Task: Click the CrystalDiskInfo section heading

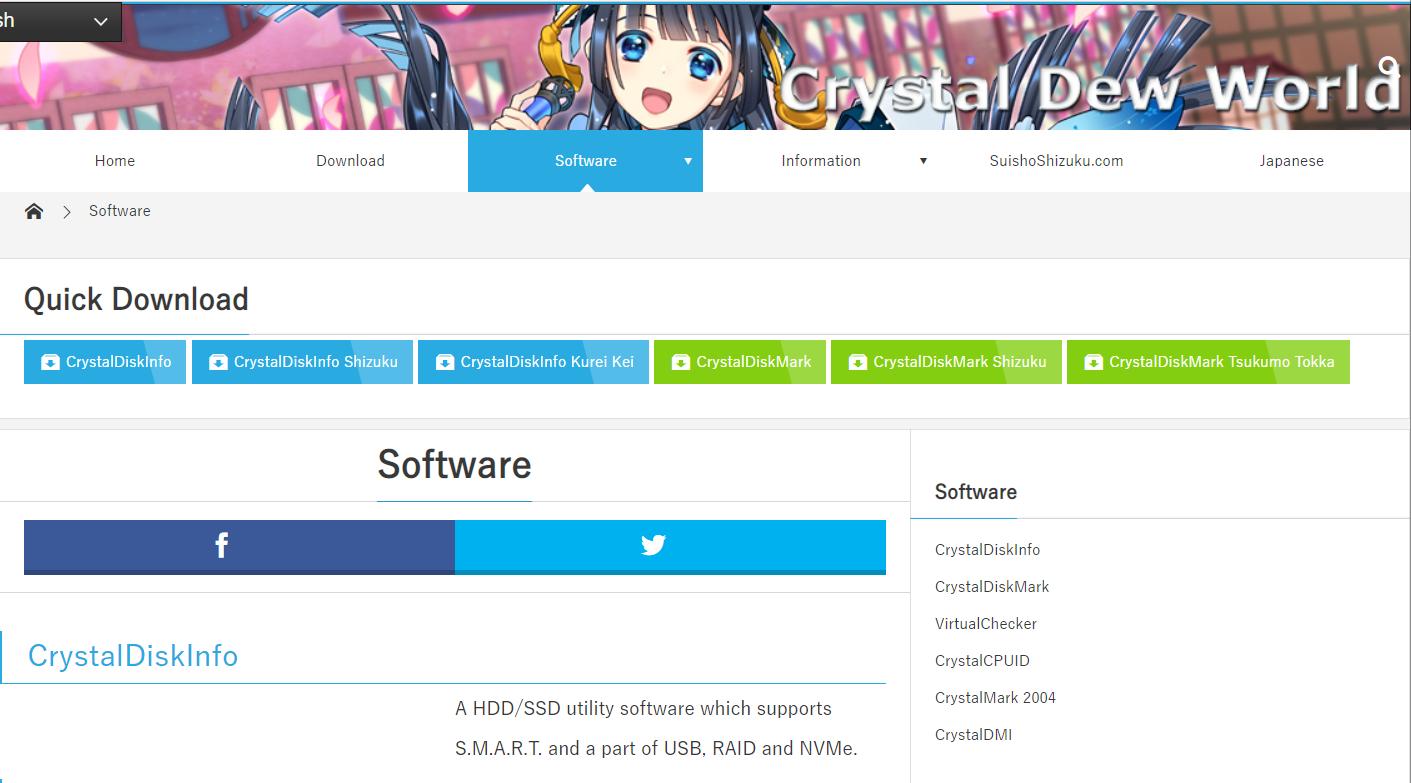Action: [133, 656]
